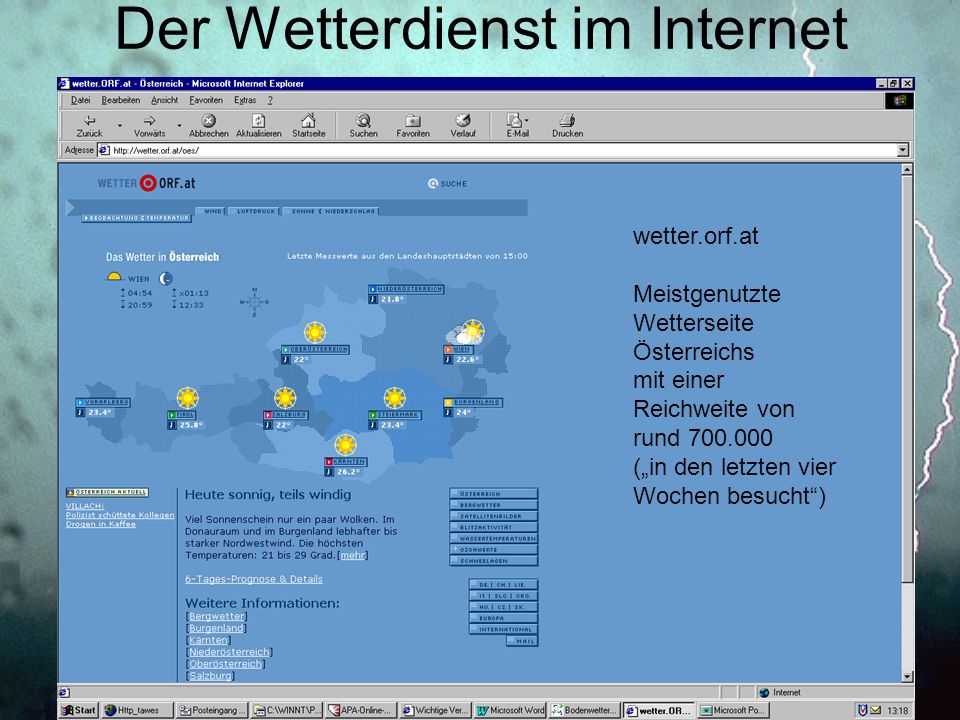This screenshot has height=720, width=960.
Task: Click the sun icon over Steiermark
Action: click(394, 398)
